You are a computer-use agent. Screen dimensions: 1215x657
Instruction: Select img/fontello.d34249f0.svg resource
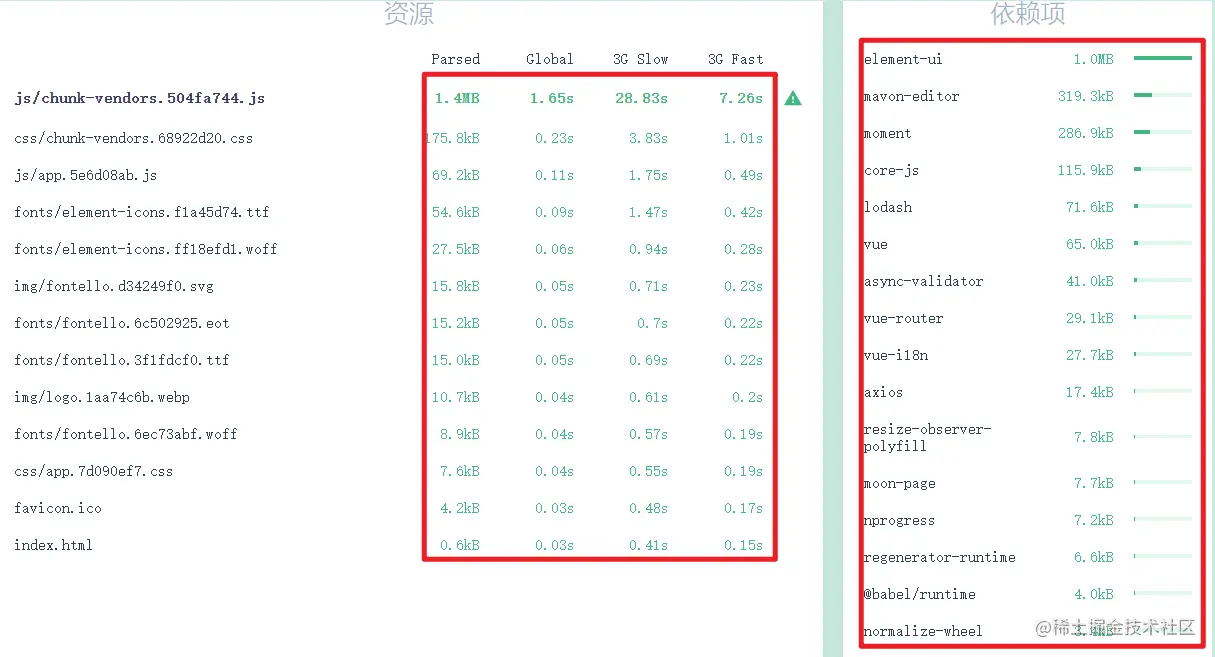pyautogui.click(x=114, y=286)
